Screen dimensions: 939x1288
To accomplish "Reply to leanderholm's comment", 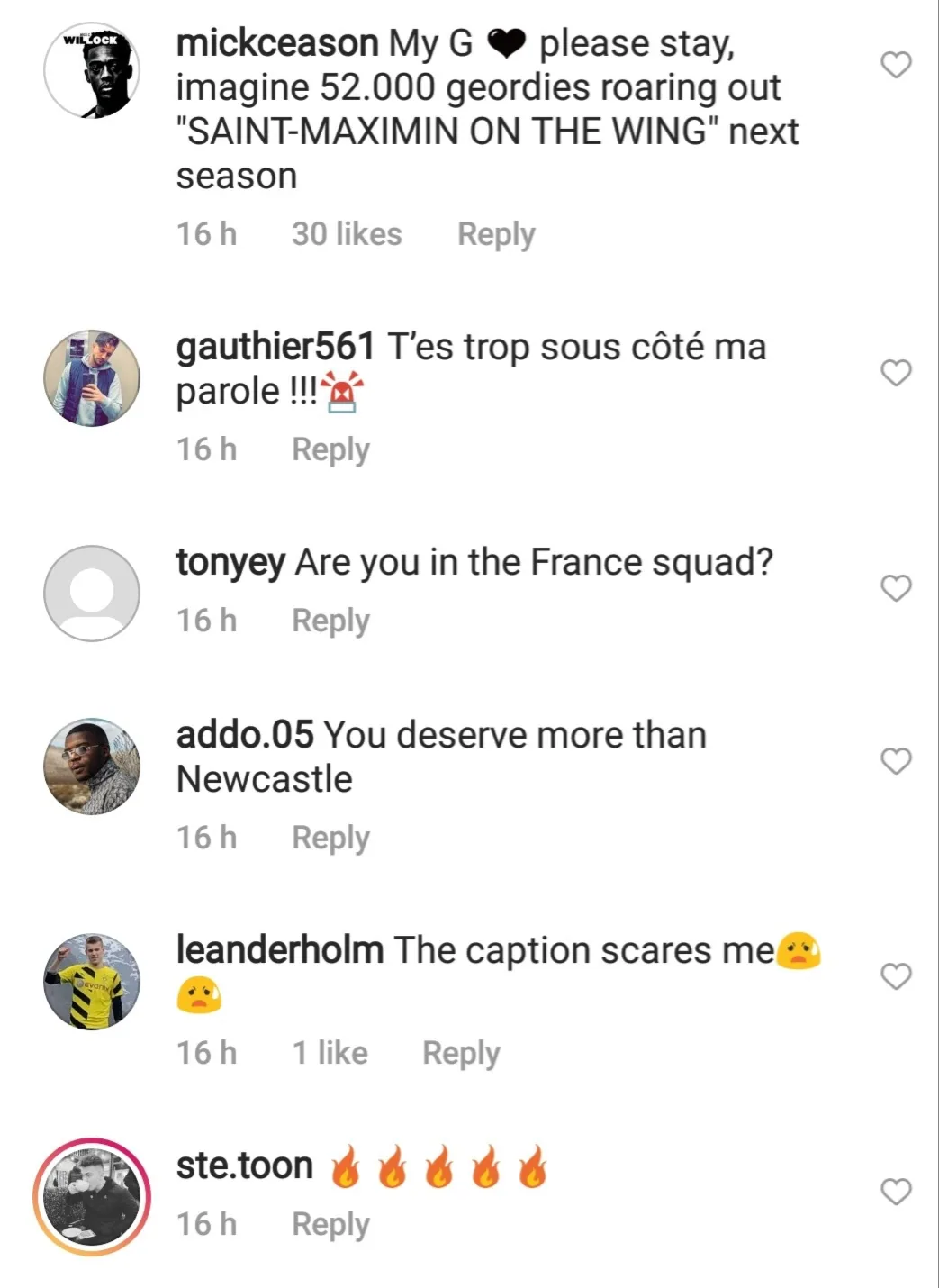I will pos(461,1053).
